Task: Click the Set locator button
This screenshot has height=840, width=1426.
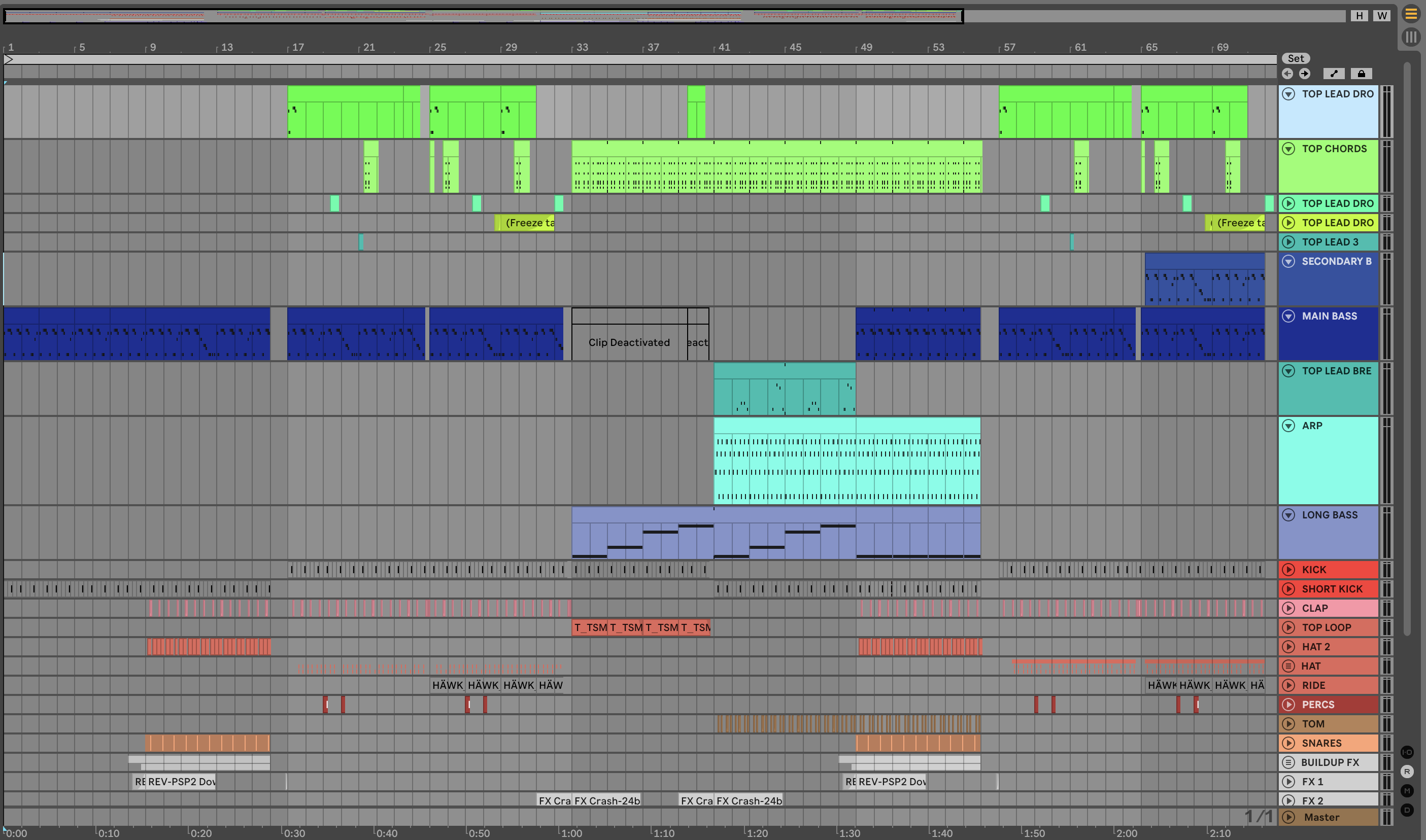Action: pos(1296,58)
